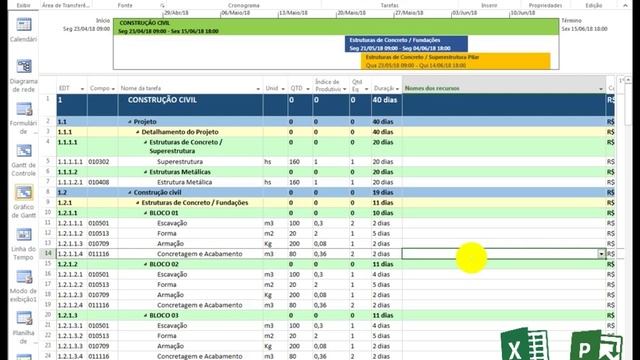Click the Cronograma ribbon group label
The image size is (640, 360).
coord(244,5)
